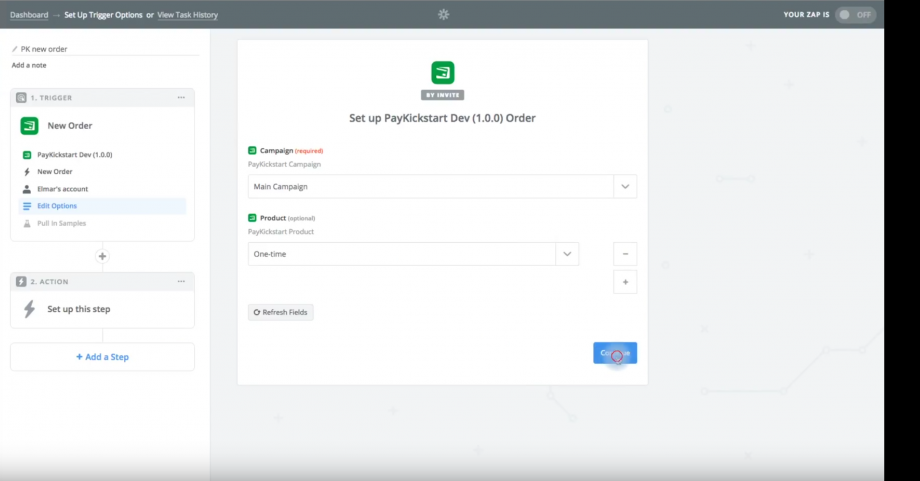This screenshot has width=920, height=481.
Task: Click the person icon for Elmar's account
Action: click(26, 189)
